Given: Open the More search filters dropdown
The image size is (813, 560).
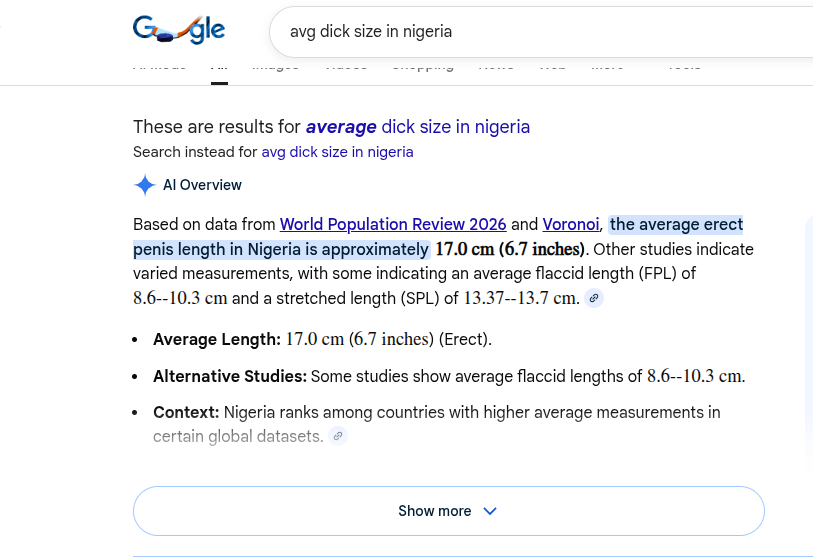Looking at the screenshot, I should point(607,67).
